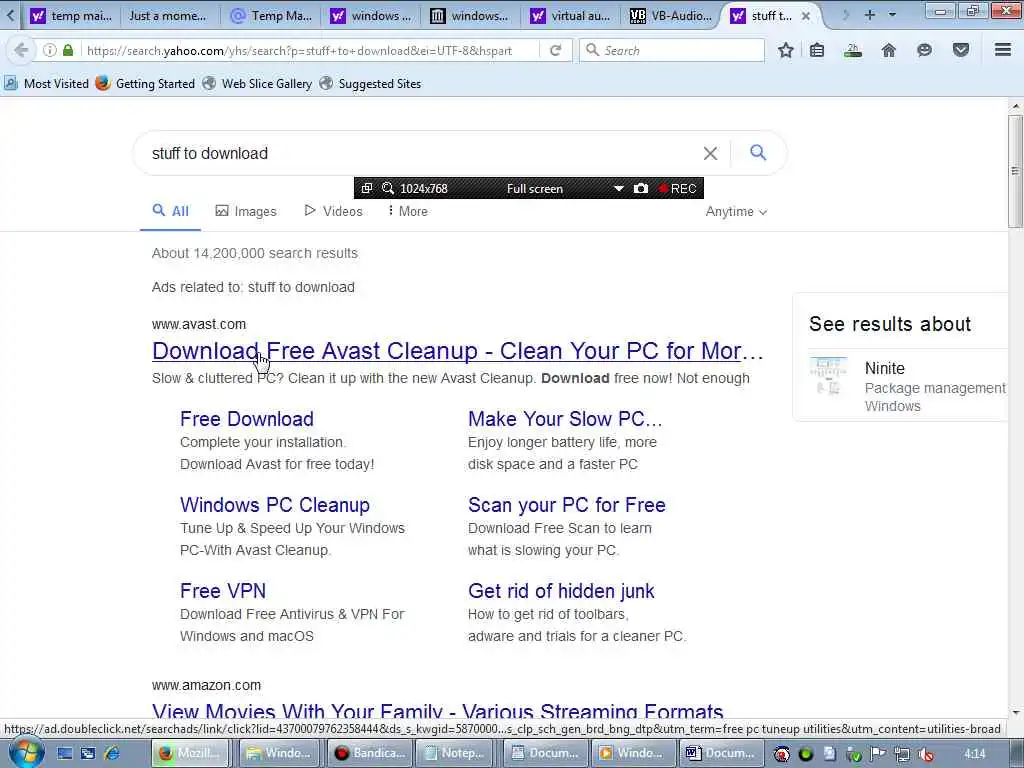Close the 'stuff t...' browser tab
Viewport: 1024px width, 768px height.
tap(806, 16)
